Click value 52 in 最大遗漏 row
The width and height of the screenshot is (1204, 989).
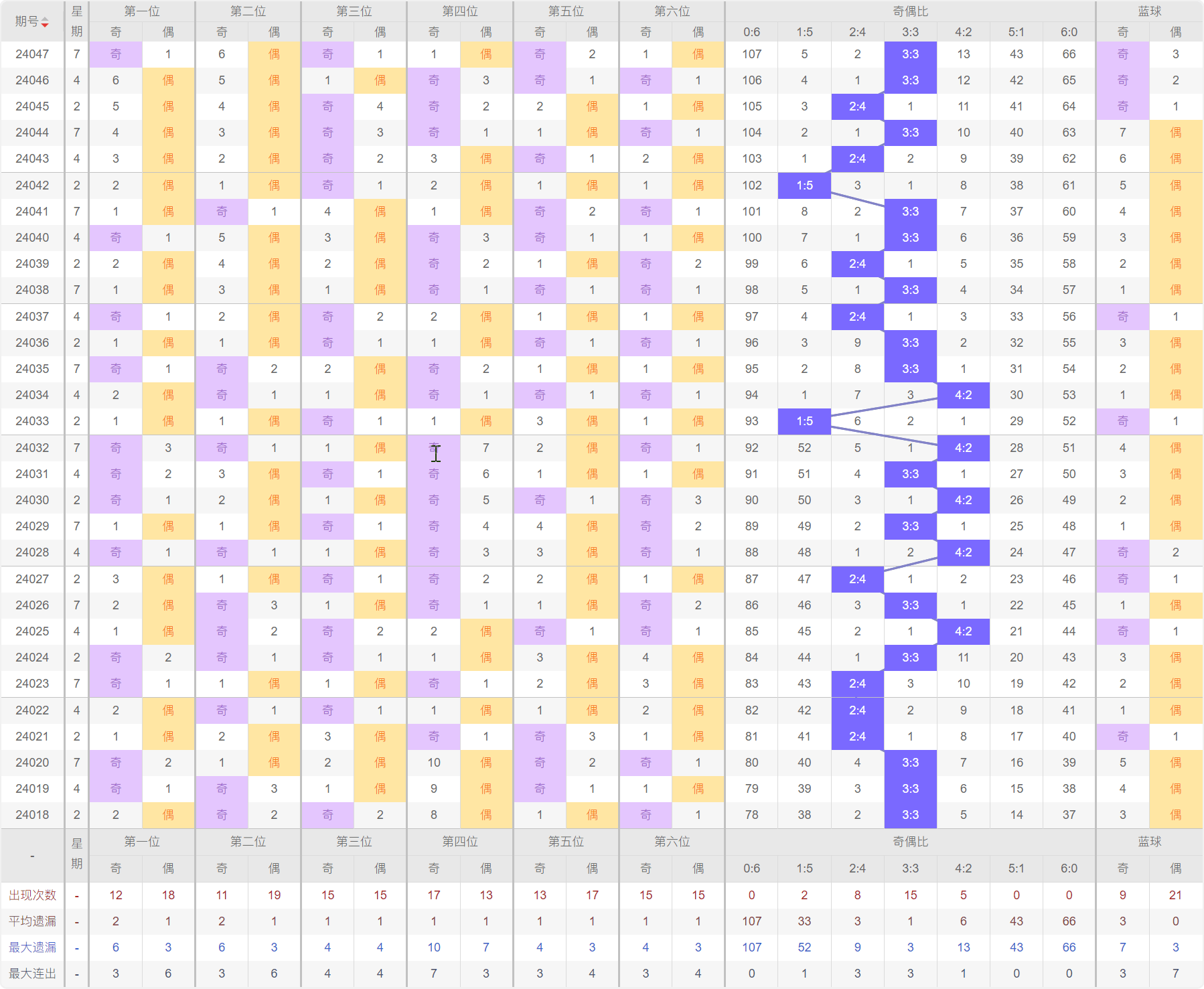pos(804,947)
